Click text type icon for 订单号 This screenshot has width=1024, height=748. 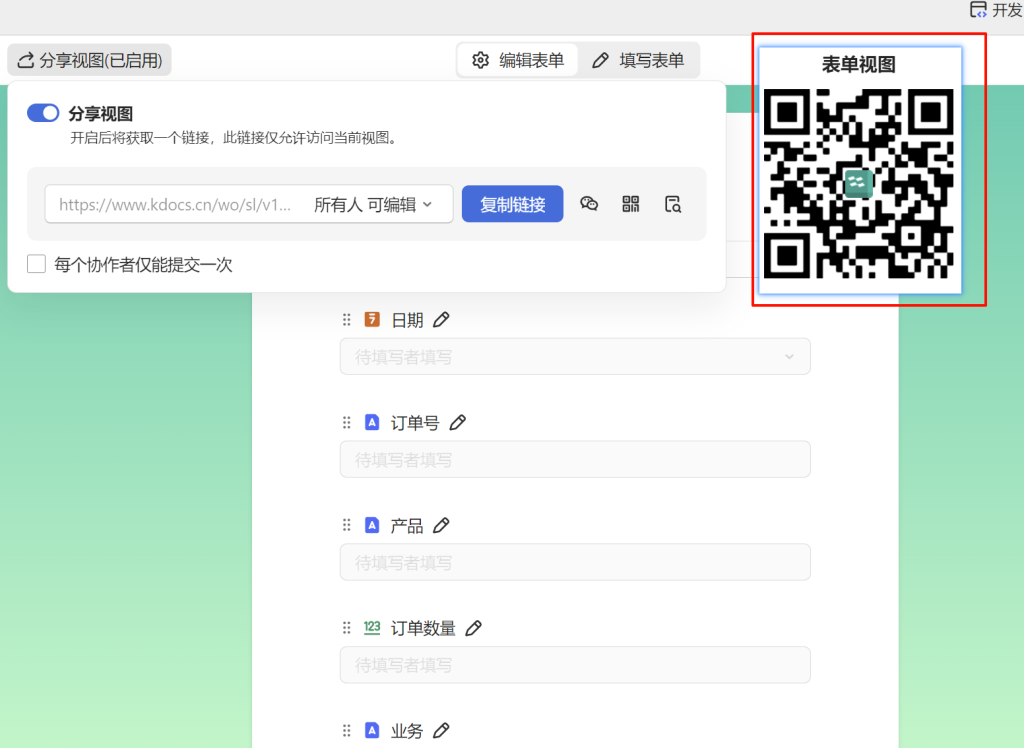click(372, 422)
